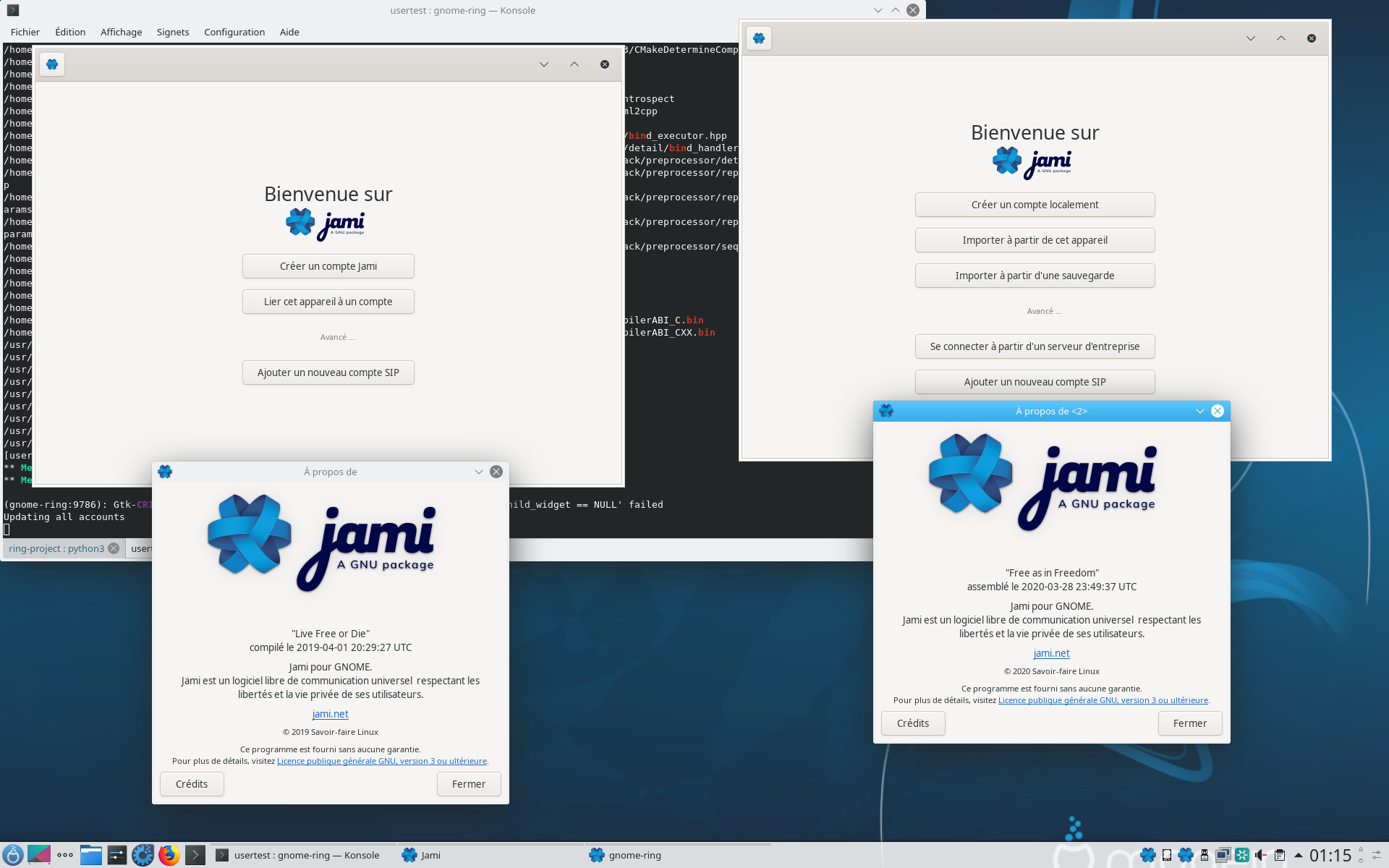
Task: Click Jami menu icon in left window headerbar
Action: [52, 64]
